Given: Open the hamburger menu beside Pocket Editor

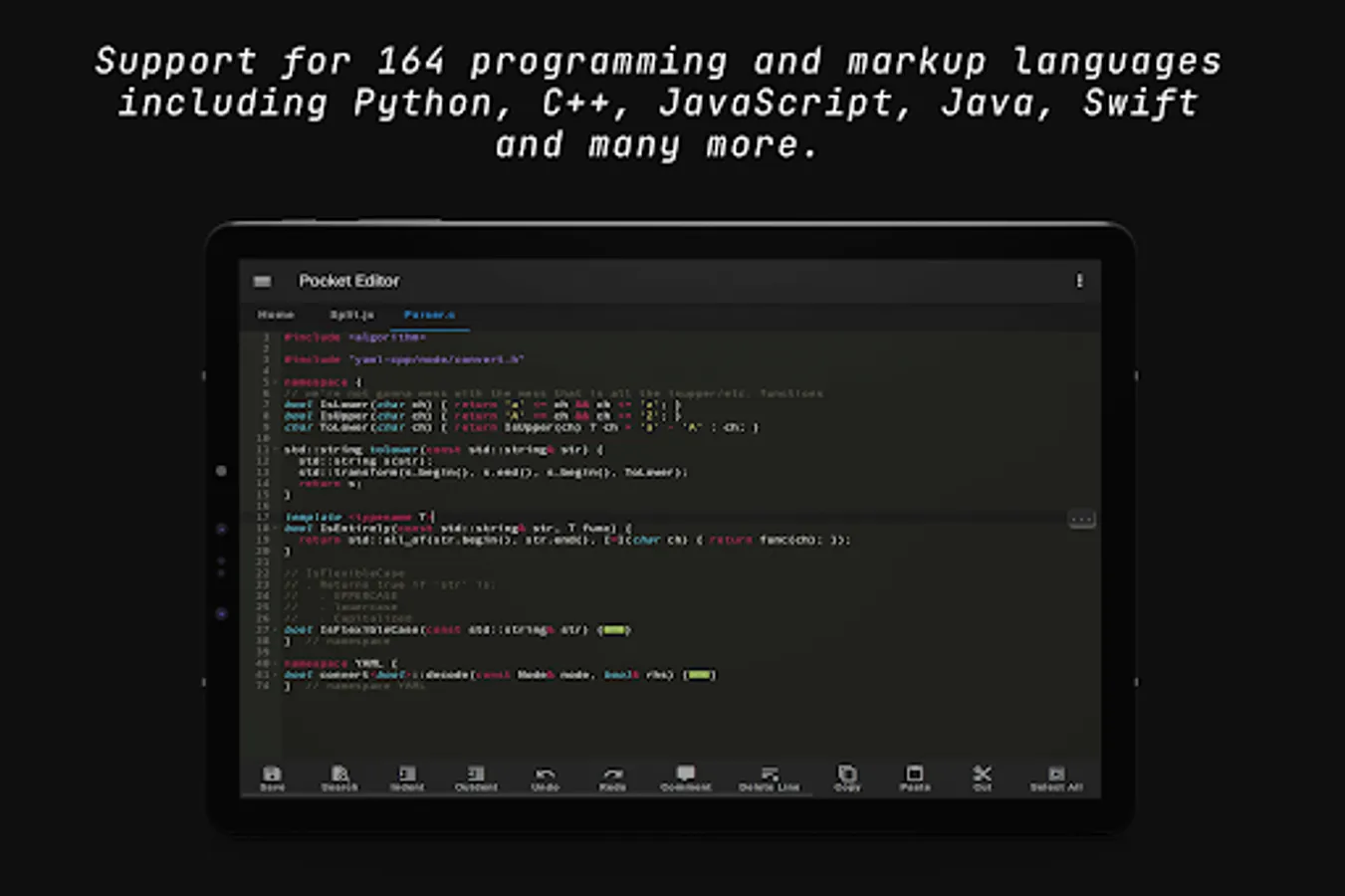Looking at the screenshot, I should [x=262, y=282].
